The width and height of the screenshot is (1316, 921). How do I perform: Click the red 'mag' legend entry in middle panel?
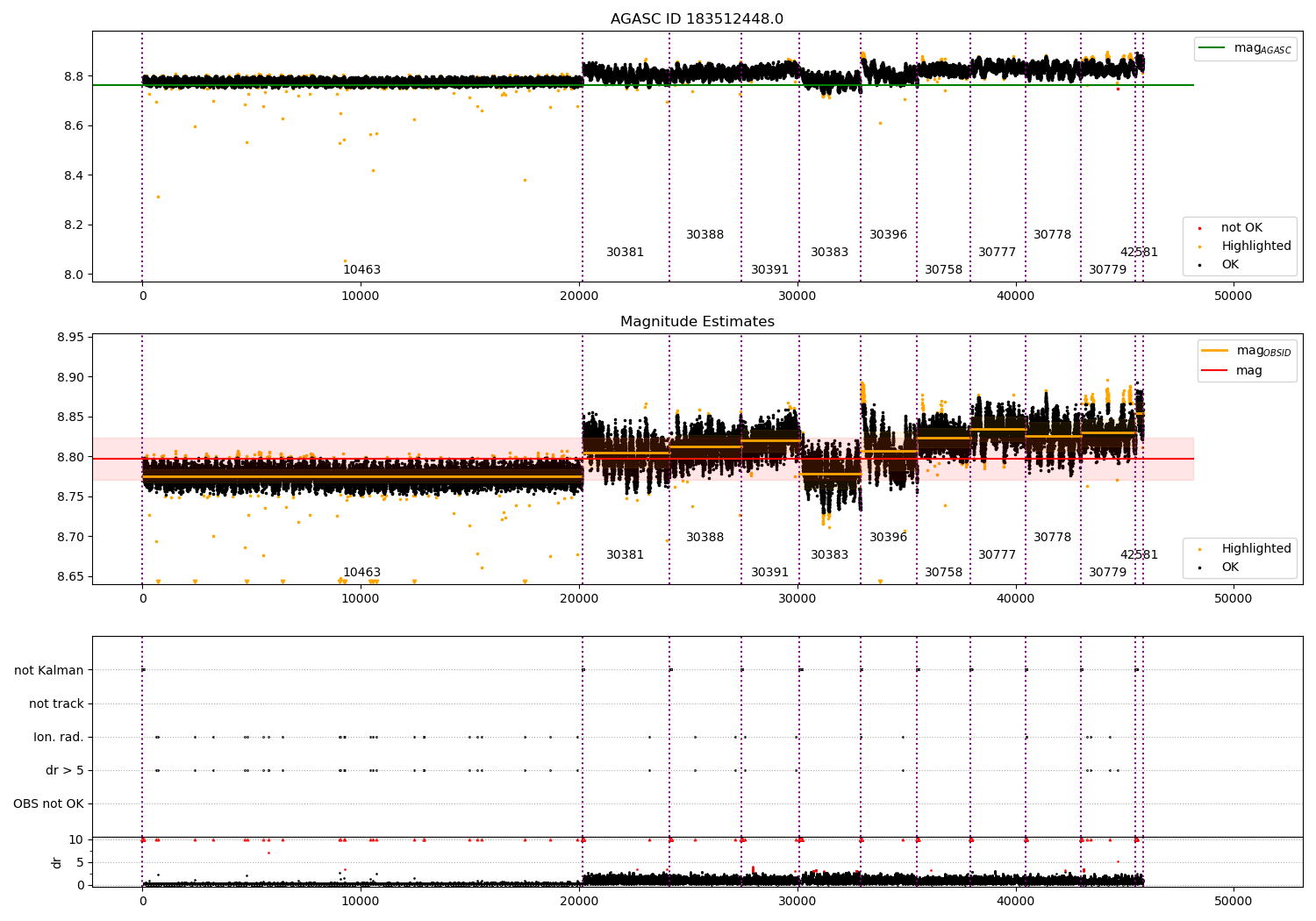click(1233, 371)
